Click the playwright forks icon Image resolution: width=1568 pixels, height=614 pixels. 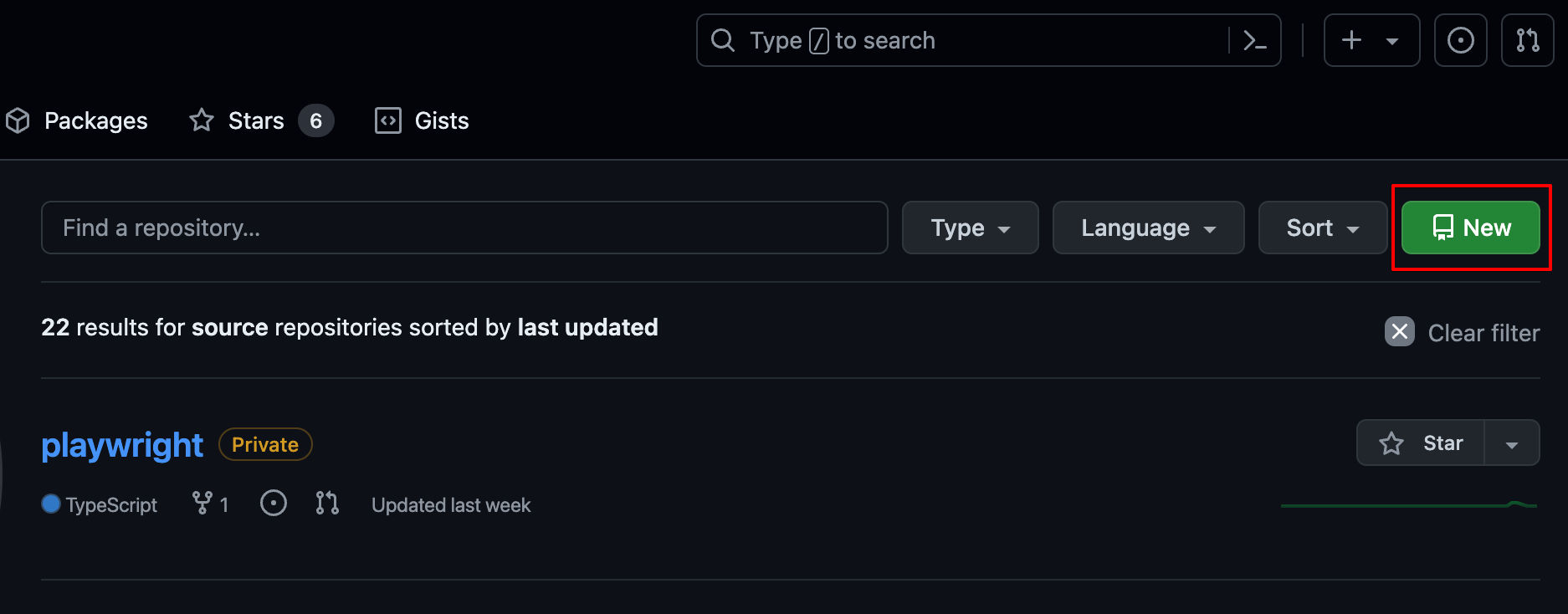coord(202,504)
